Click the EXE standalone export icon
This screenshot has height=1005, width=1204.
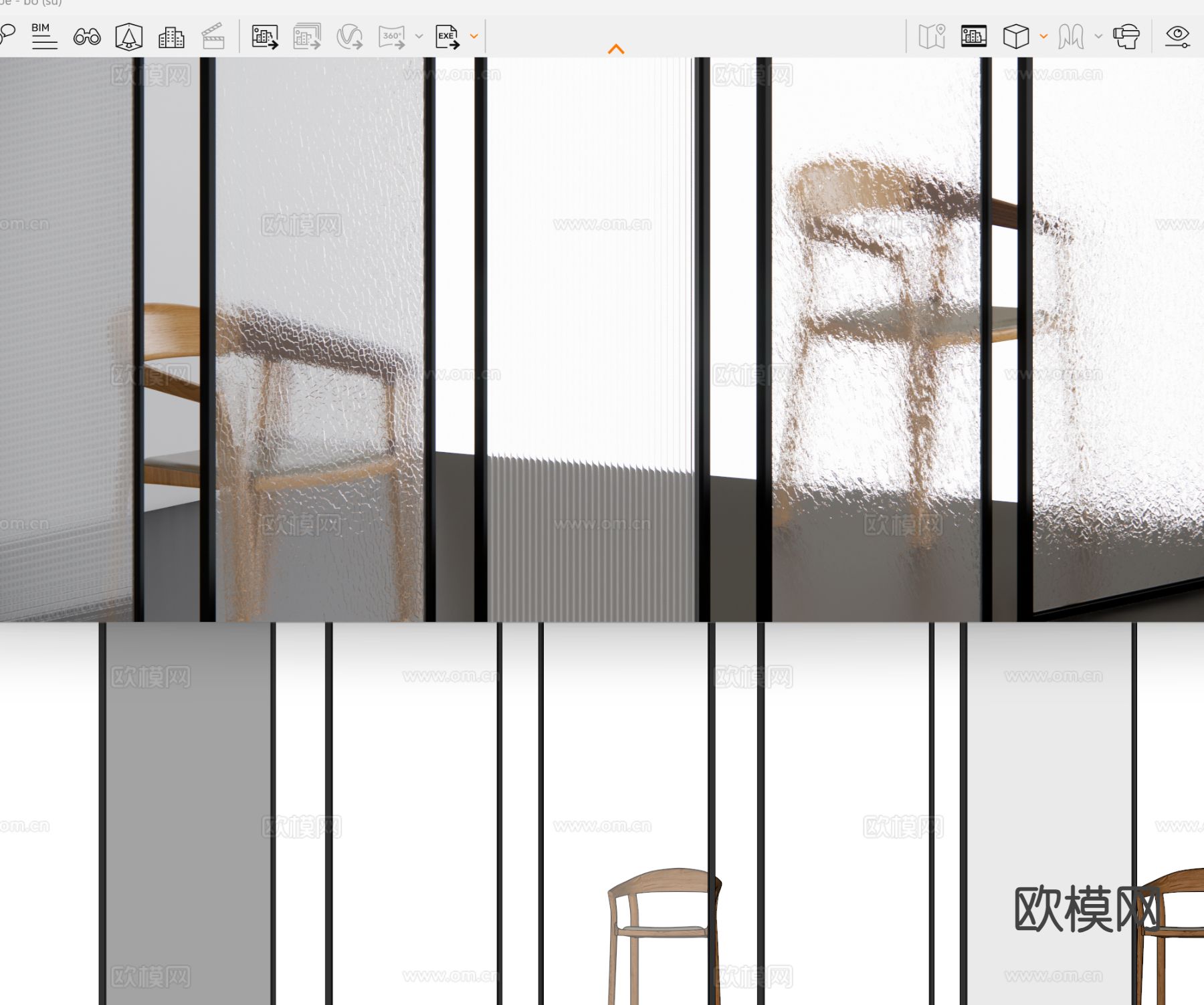pos(447,37)
